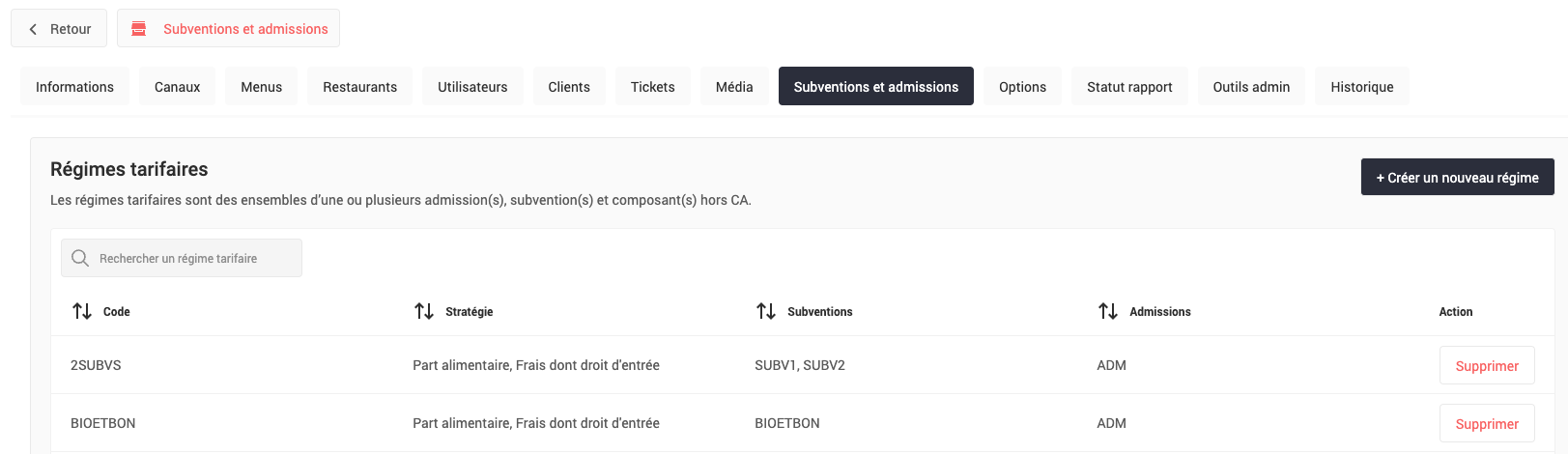
Task: Toggle sort order with Admissions arrows icon
Action: tap(1108, 311)
